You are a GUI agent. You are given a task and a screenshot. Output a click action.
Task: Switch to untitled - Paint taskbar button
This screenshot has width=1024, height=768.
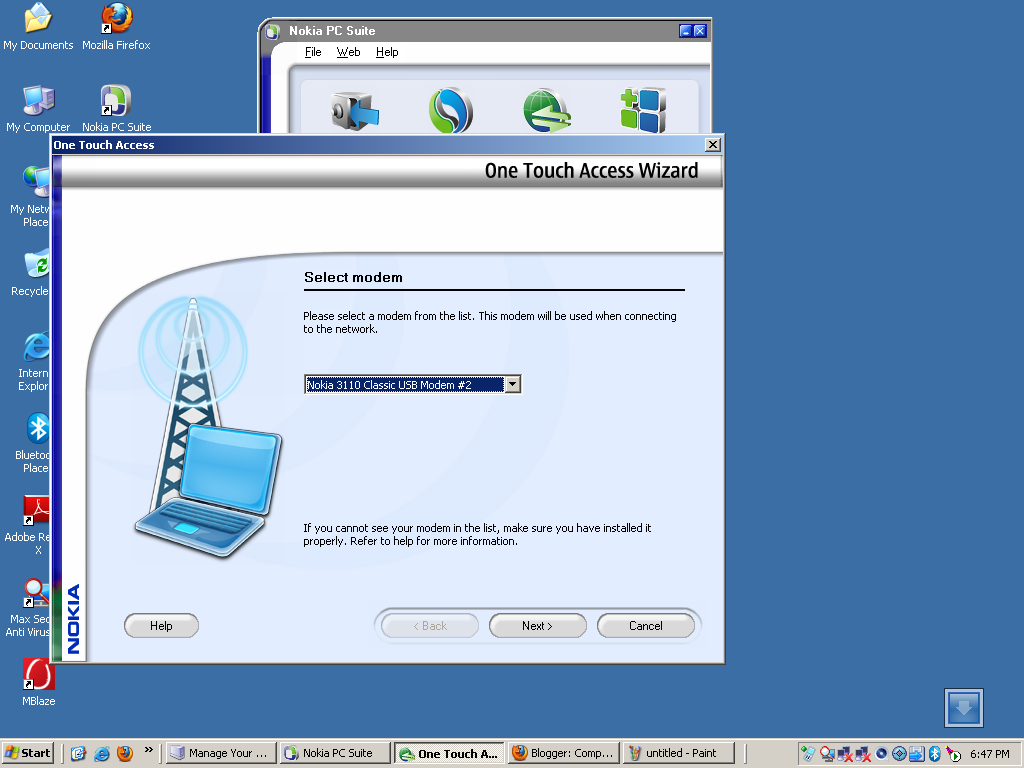pyautogui.click(x=678, y=753)
